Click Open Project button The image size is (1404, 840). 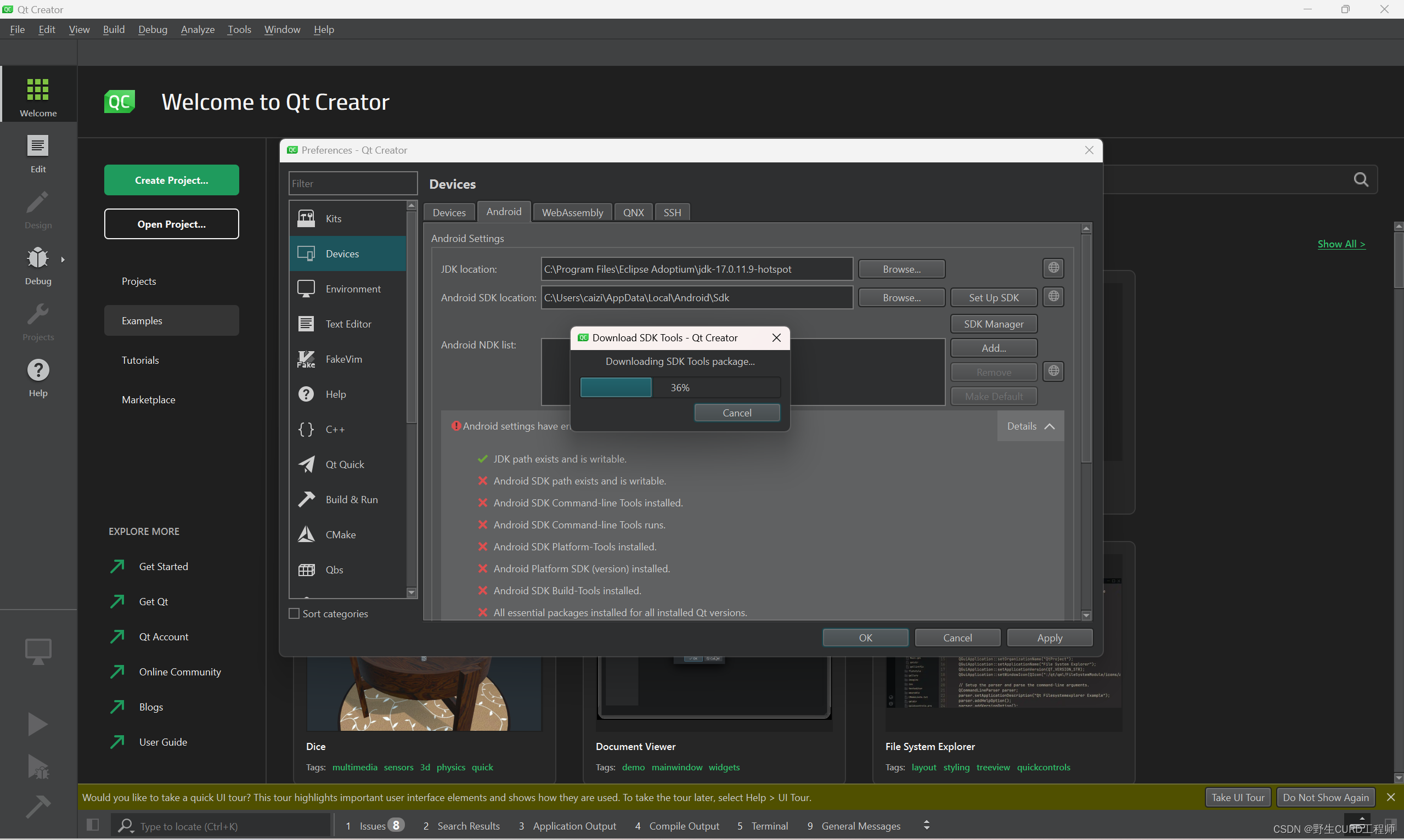click(x=172, y=224)
